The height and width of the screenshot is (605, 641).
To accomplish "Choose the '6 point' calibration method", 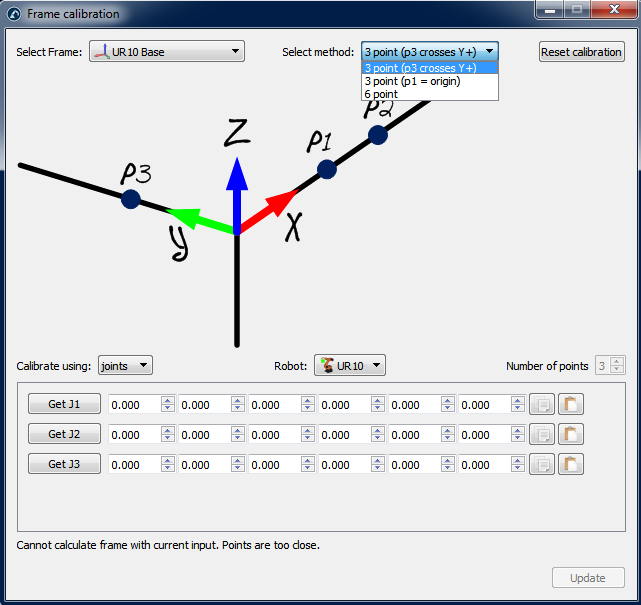I will click(380, 94).
